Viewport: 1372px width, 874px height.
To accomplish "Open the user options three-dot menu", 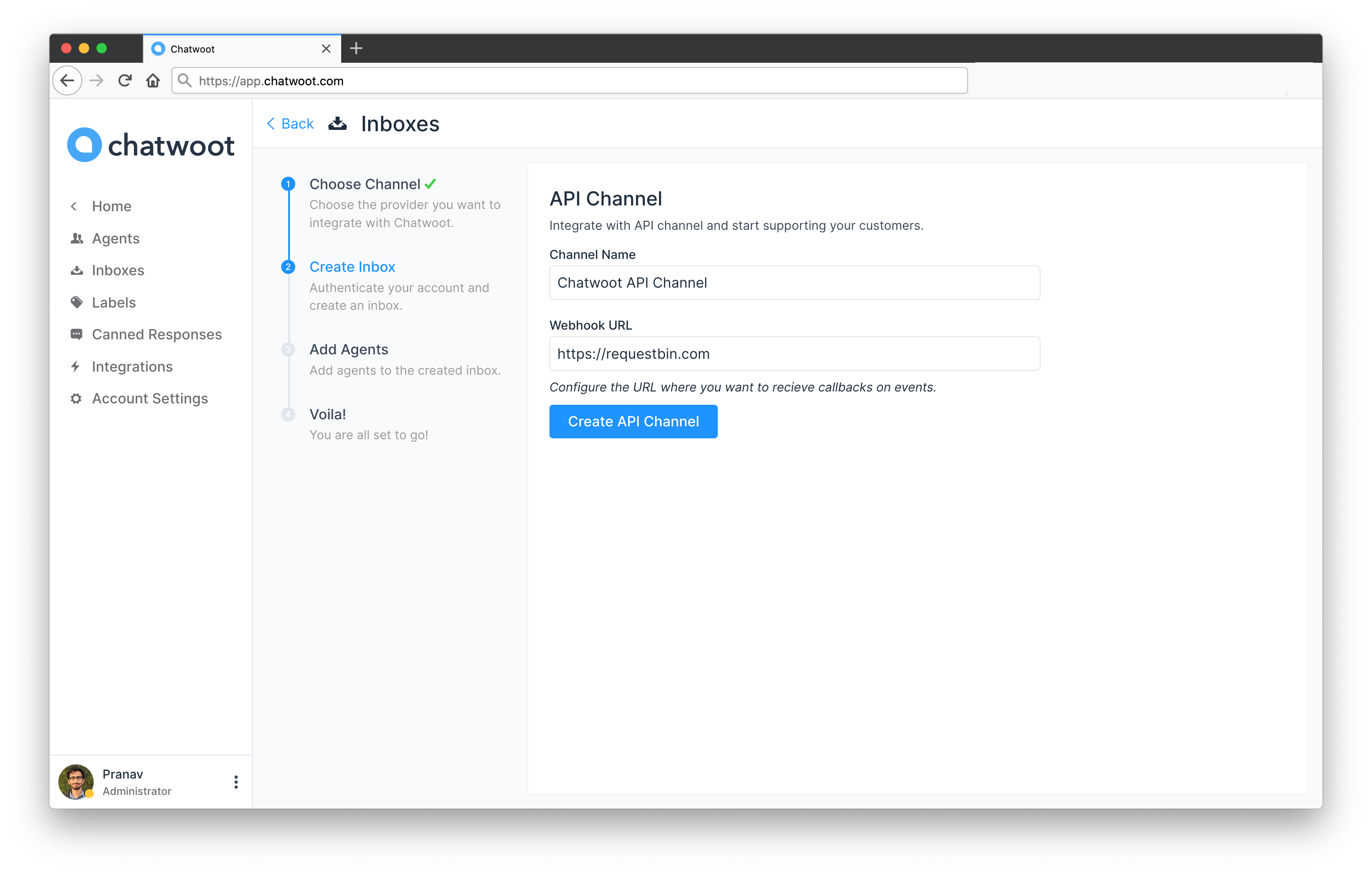I will click(236, 782).
